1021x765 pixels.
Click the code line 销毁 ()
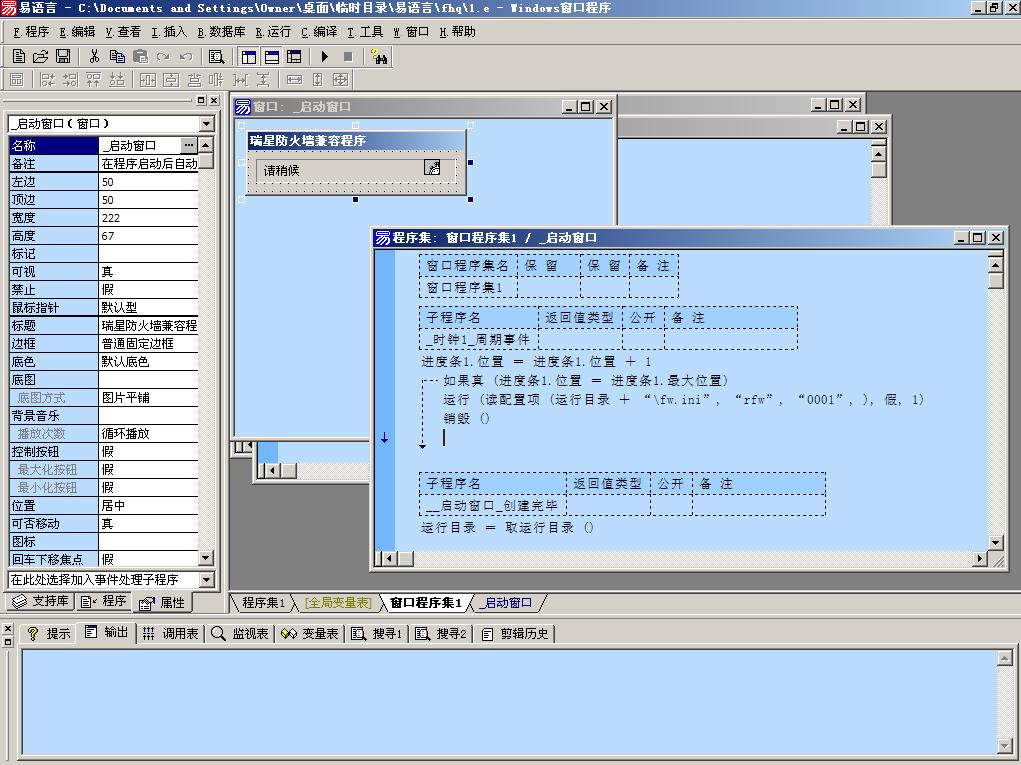click(466, 419)
